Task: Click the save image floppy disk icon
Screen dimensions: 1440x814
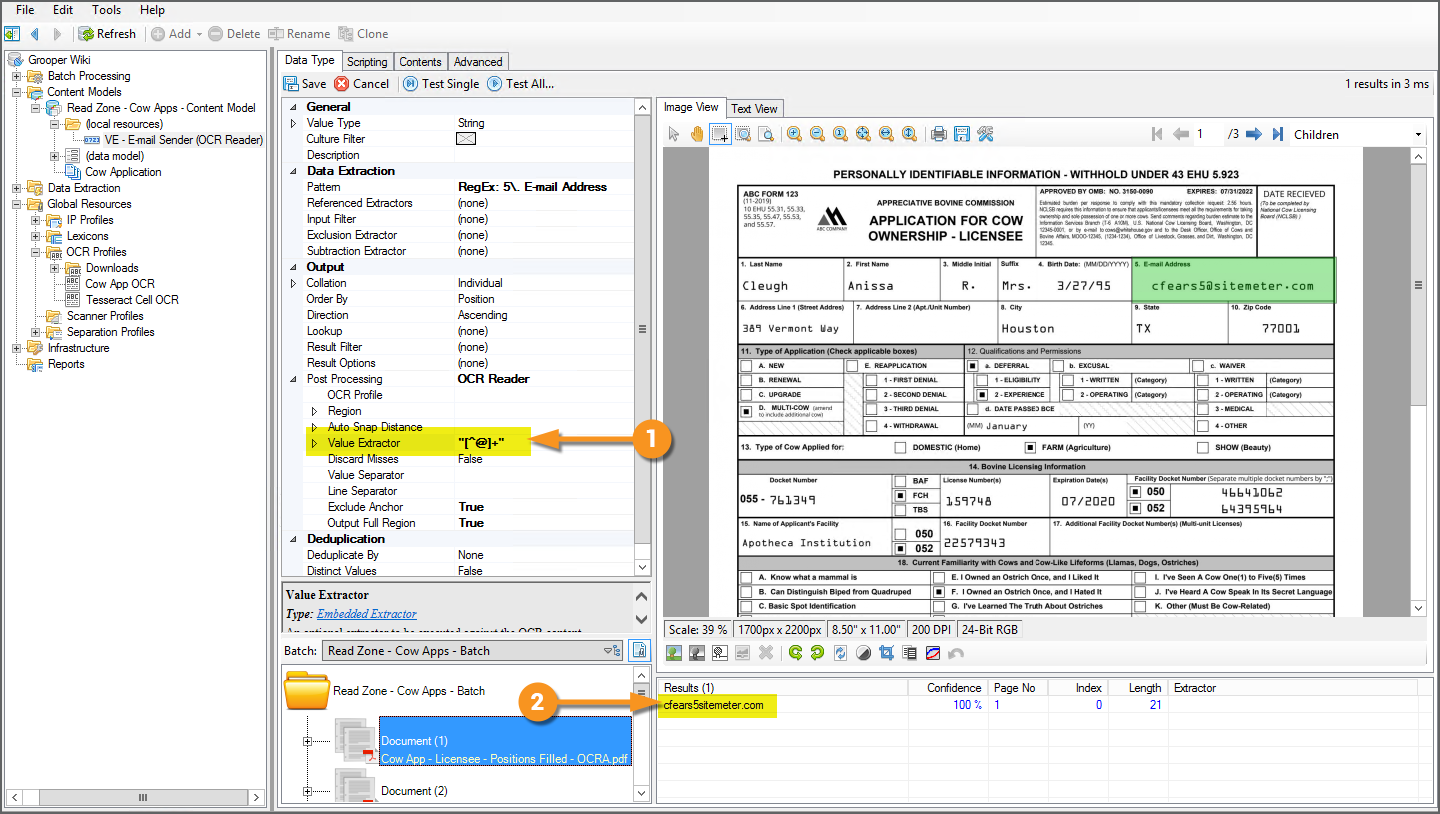Action: tap(961, 134)
